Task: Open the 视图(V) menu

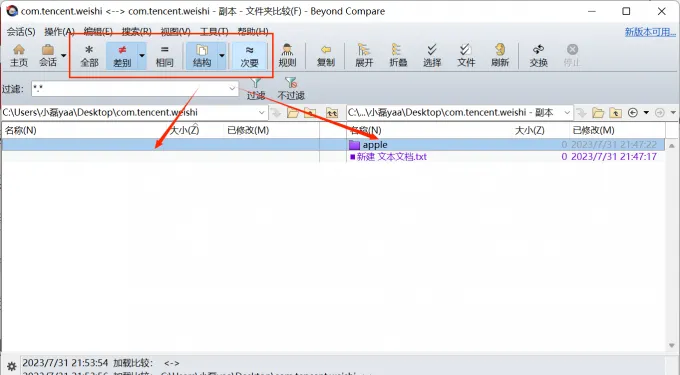Action: pyautogui.click(x=175, y=32)
